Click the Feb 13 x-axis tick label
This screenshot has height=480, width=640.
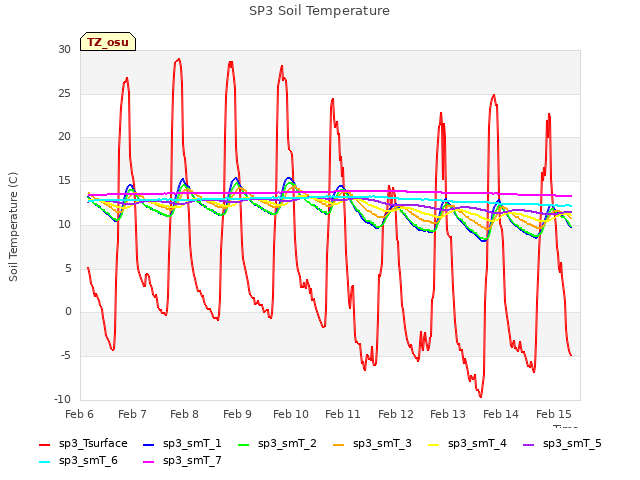[x=448, y=414]
